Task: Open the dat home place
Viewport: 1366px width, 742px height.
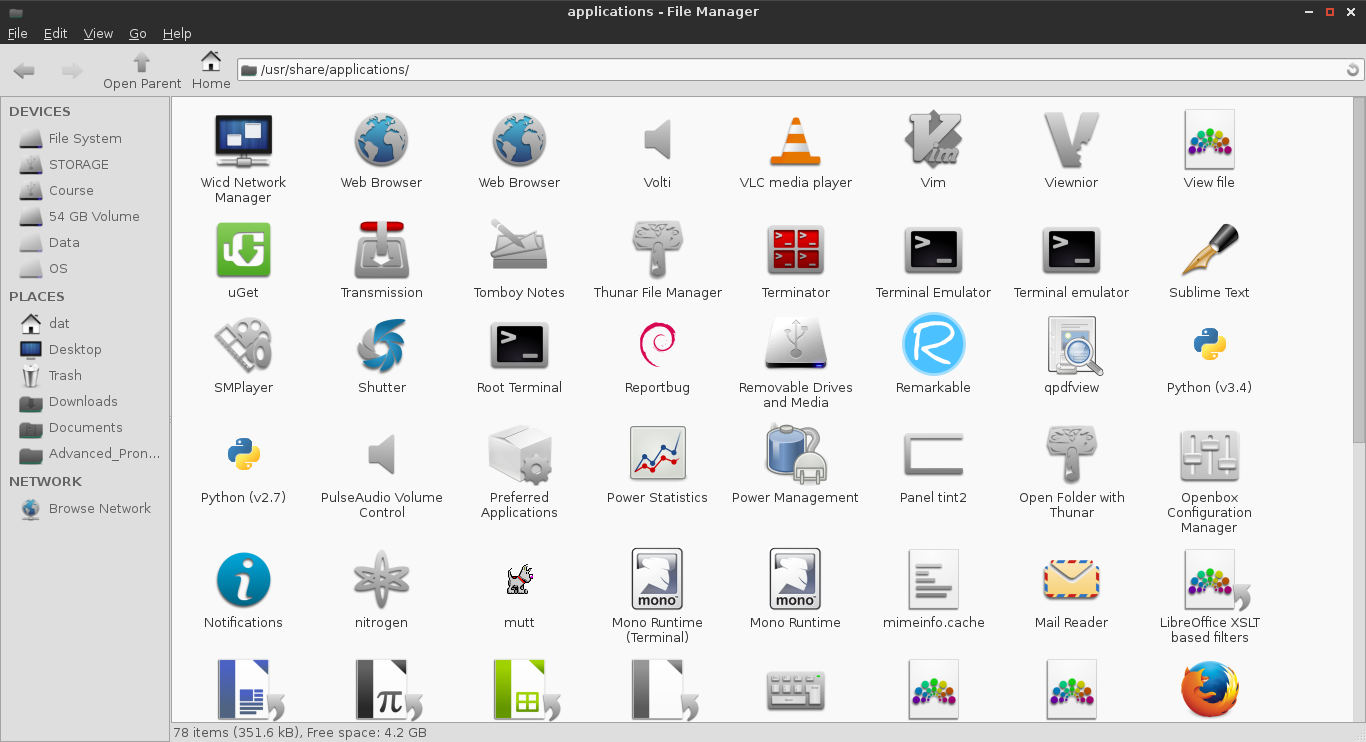Action: [85, 323]
